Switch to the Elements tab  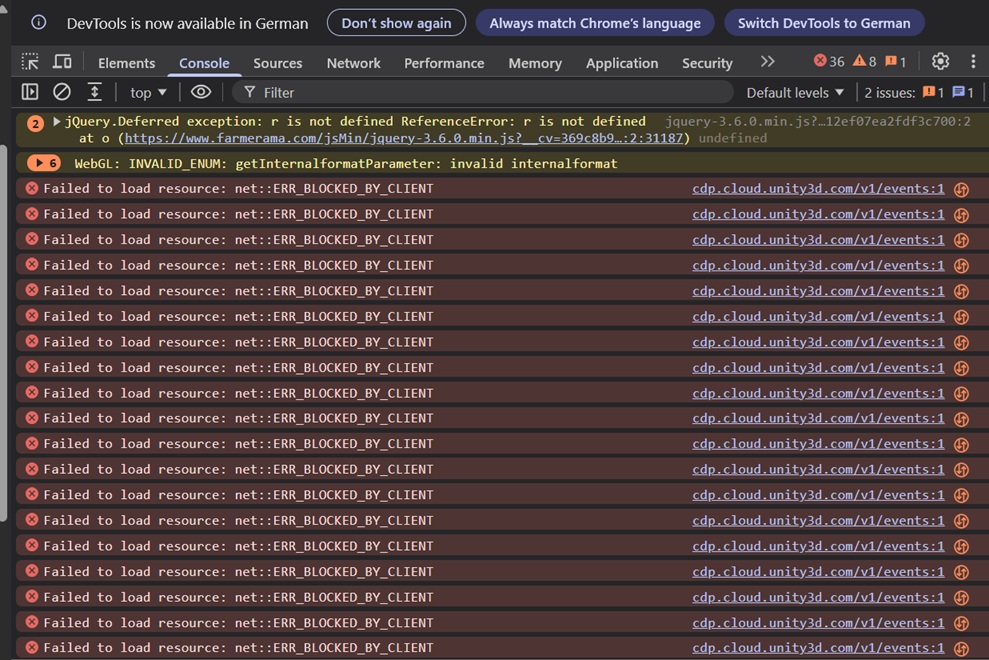coord(126,63)
